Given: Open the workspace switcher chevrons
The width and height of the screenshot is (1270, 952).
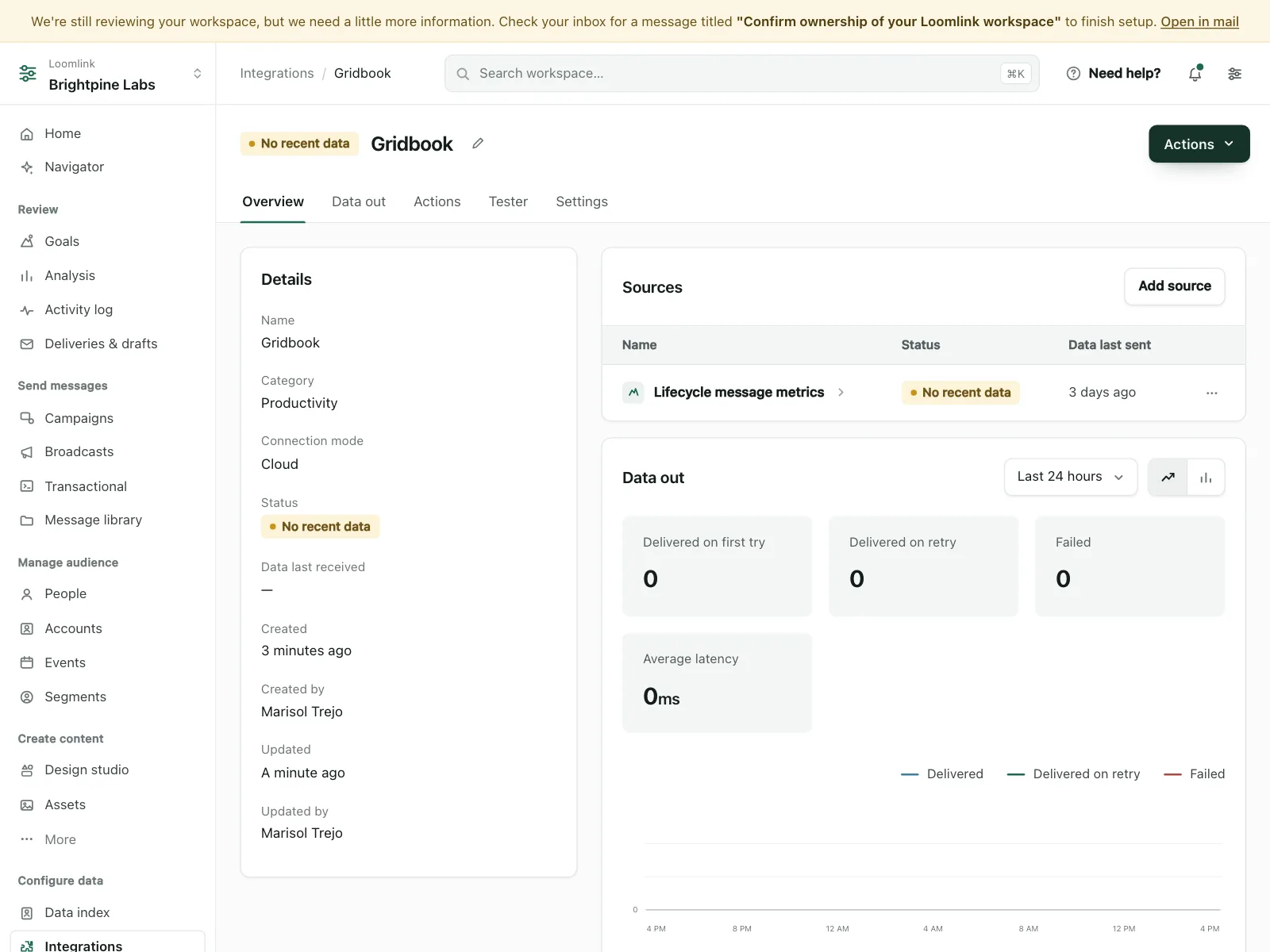Looking at the screenshot, I should click(198, 74).
